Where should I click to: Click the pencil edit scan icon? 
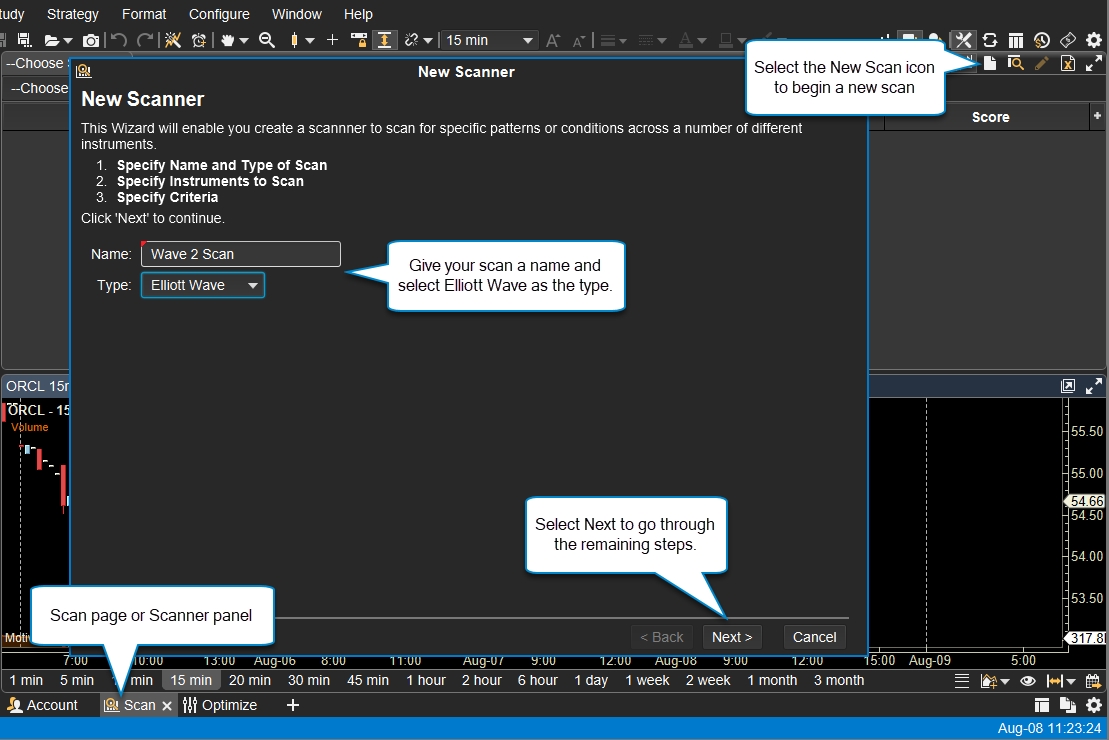click(1041, 63)
